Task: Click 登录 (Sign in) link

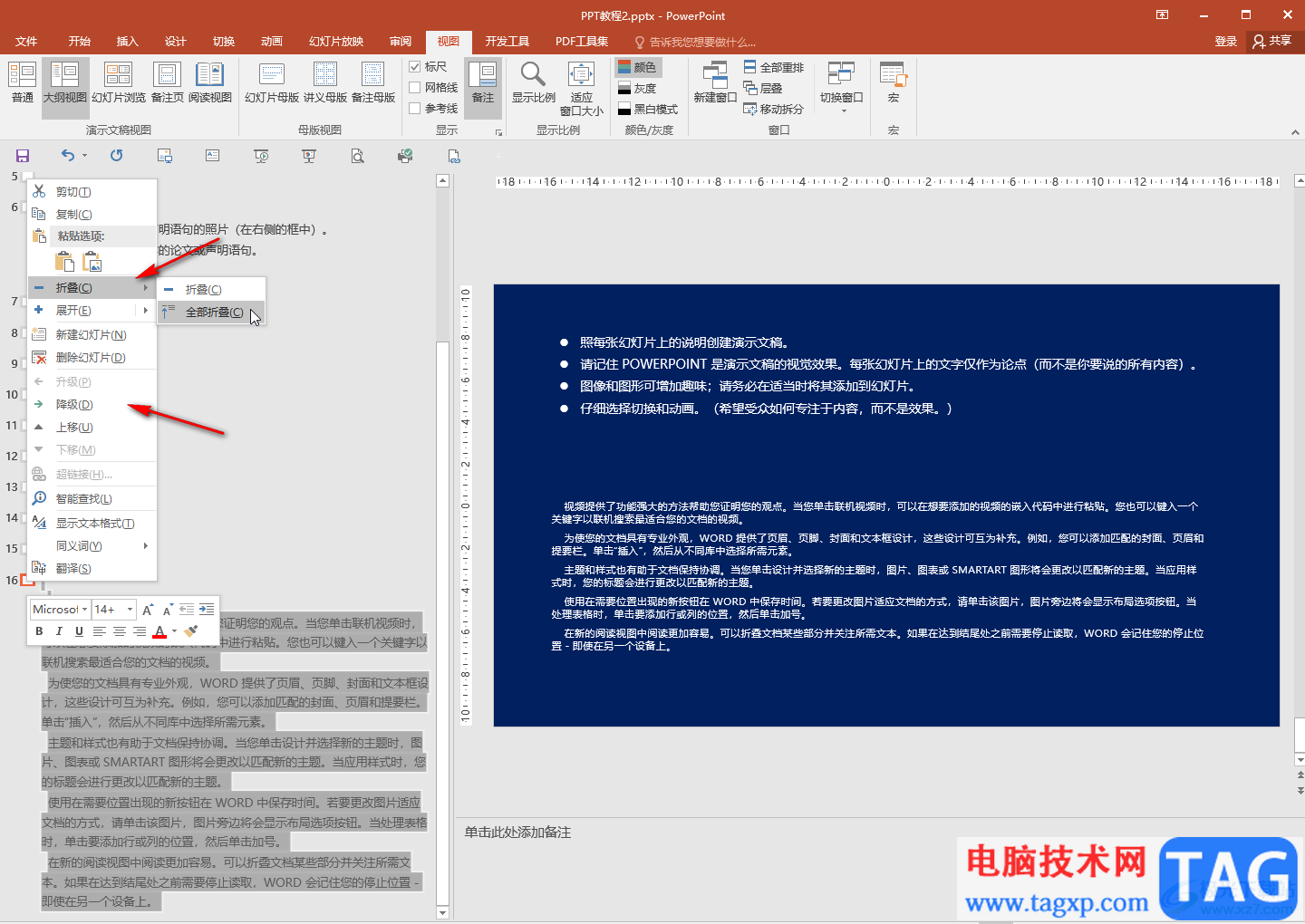Action: click(x=1226, y=42)
